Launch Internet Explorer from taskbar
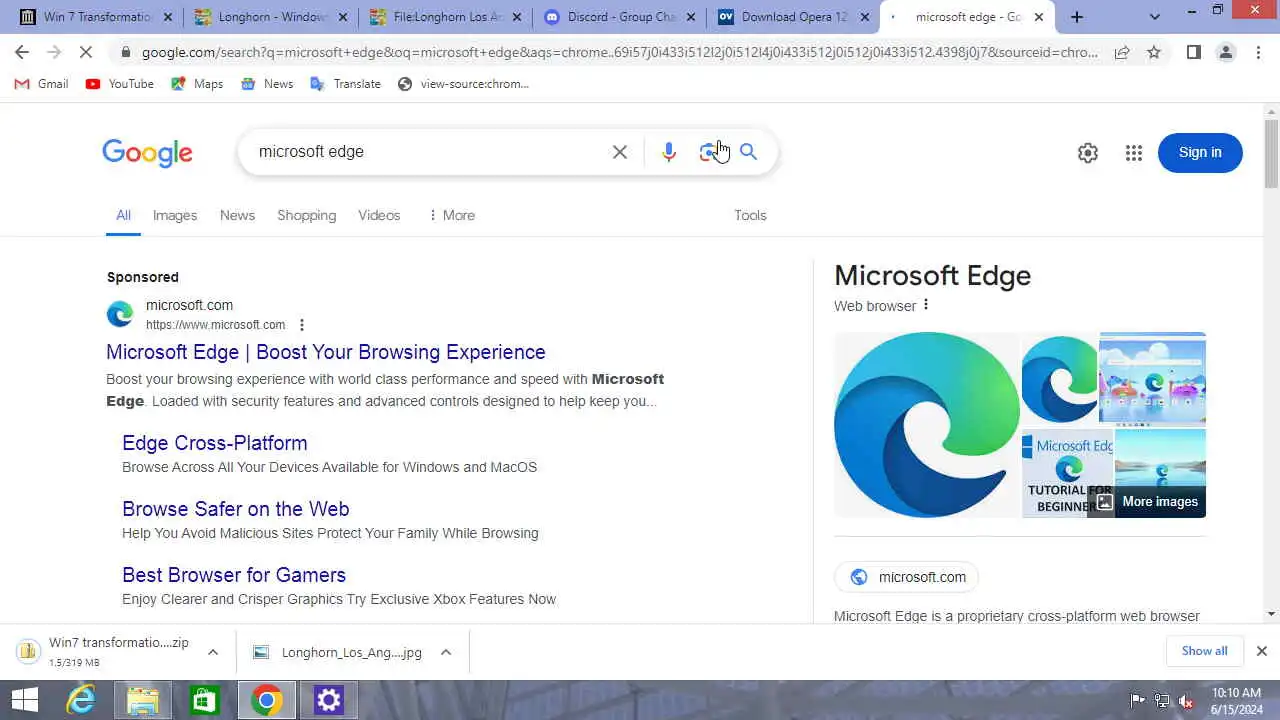This screenshot has width=1280, height=720. click(x=80, y=700)
